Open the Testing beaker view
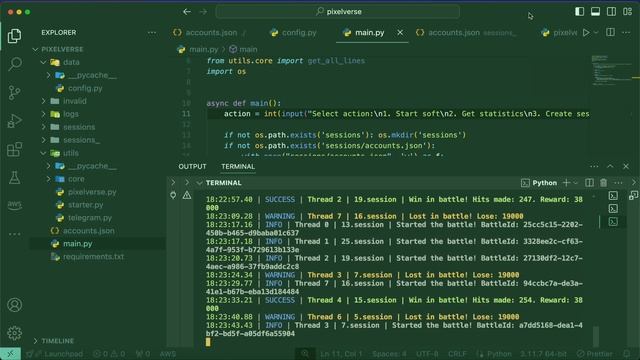The width and height of the screenshot is (640, 360). pos(14,177)
